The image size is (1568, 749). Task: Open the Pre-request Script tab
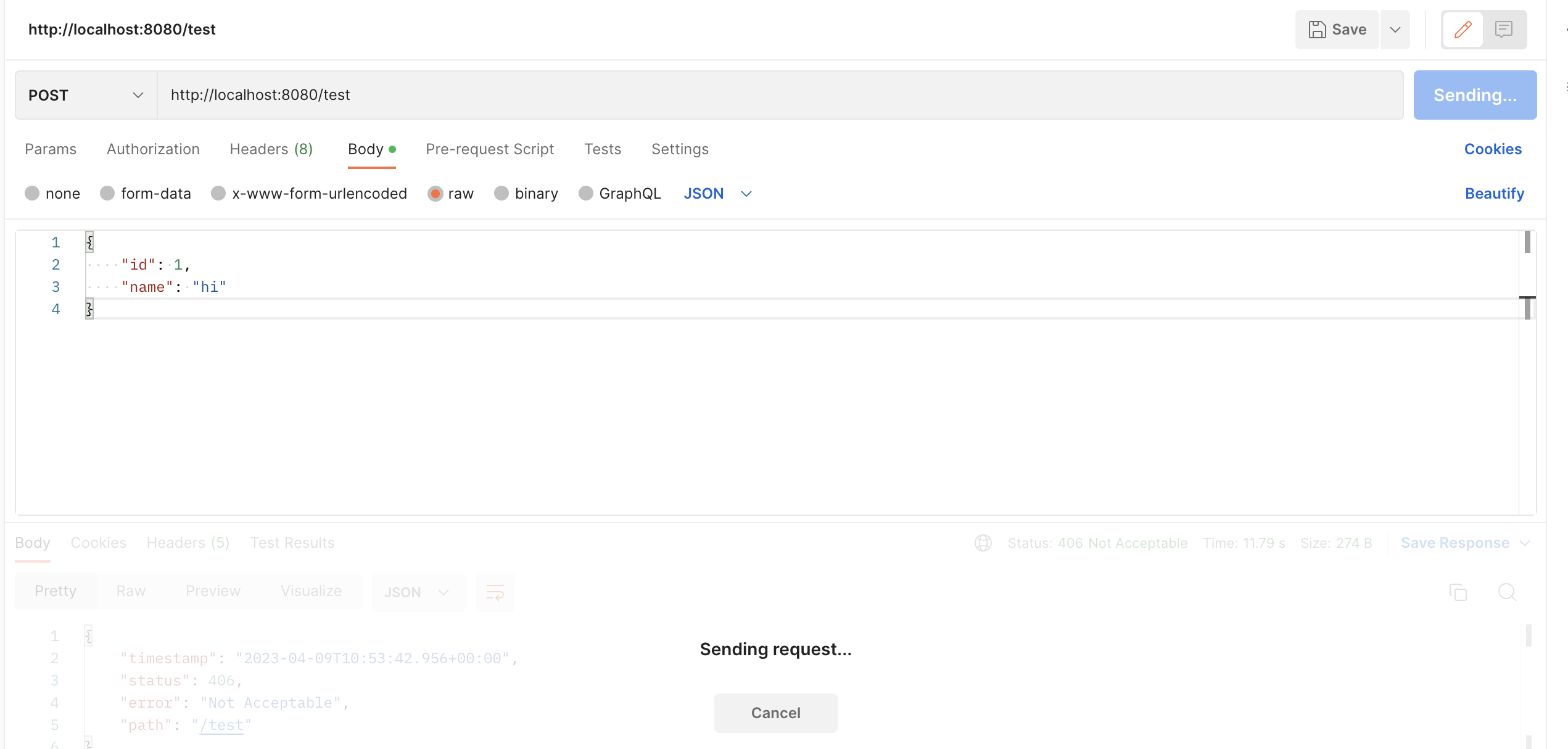tap(490, 149)
